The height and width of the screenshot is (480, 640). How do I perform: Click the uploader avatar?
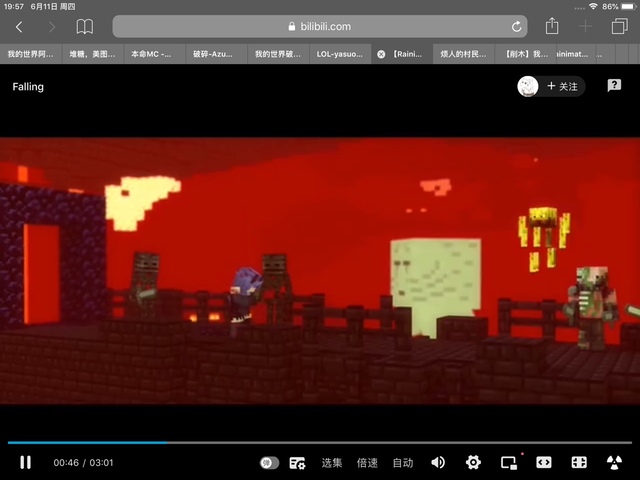point(528,86)
